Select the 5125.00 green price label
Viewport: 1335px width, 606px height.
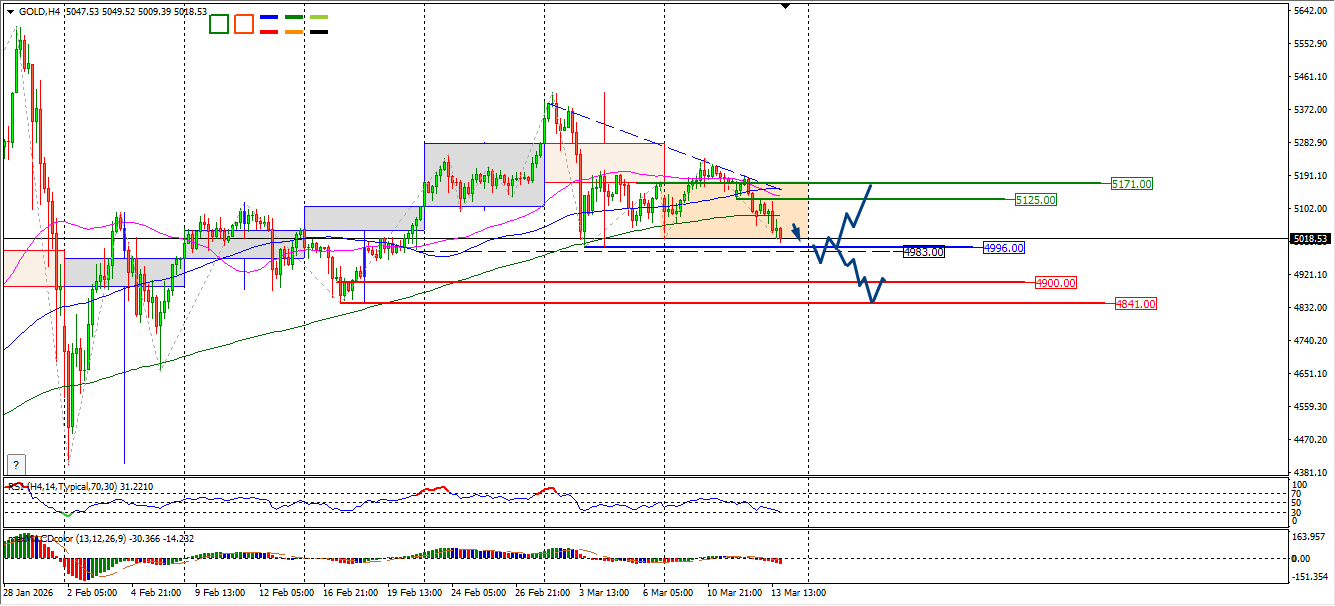pyautogui.click(x=1036, y=200)
